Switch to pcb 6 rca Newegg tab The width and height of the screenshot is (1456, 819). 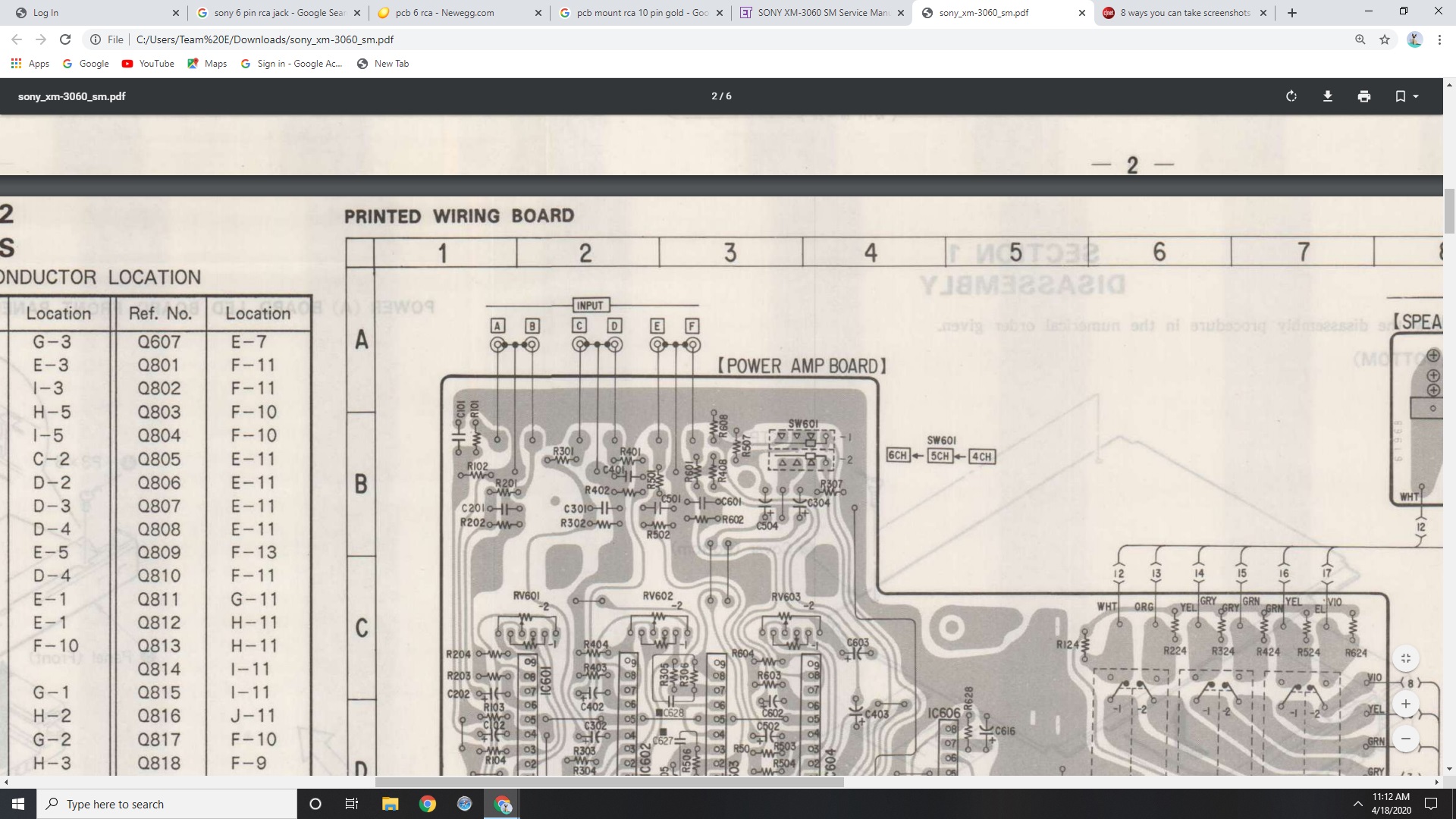459,13
